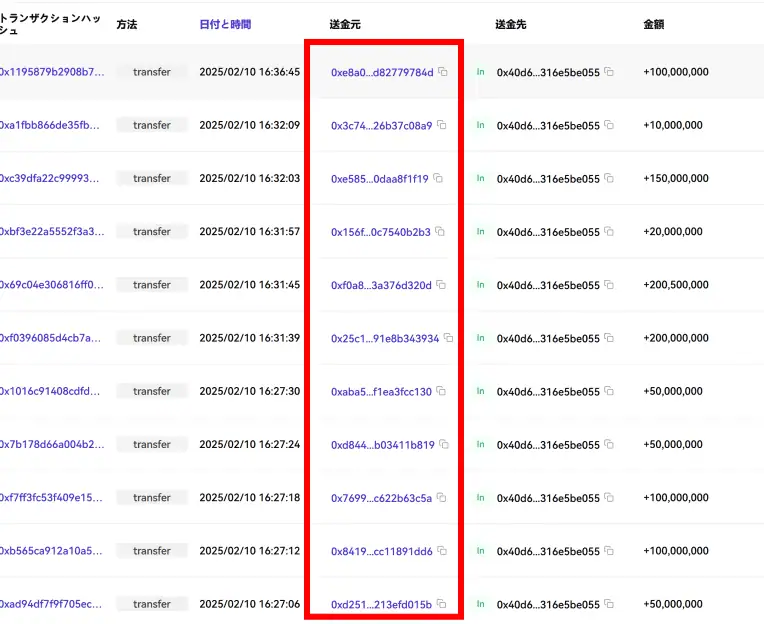This screenshot has height=624, width=764.
Task: Open transaction hash 0x7b178d66a004b2...
Action: [52, 444]
